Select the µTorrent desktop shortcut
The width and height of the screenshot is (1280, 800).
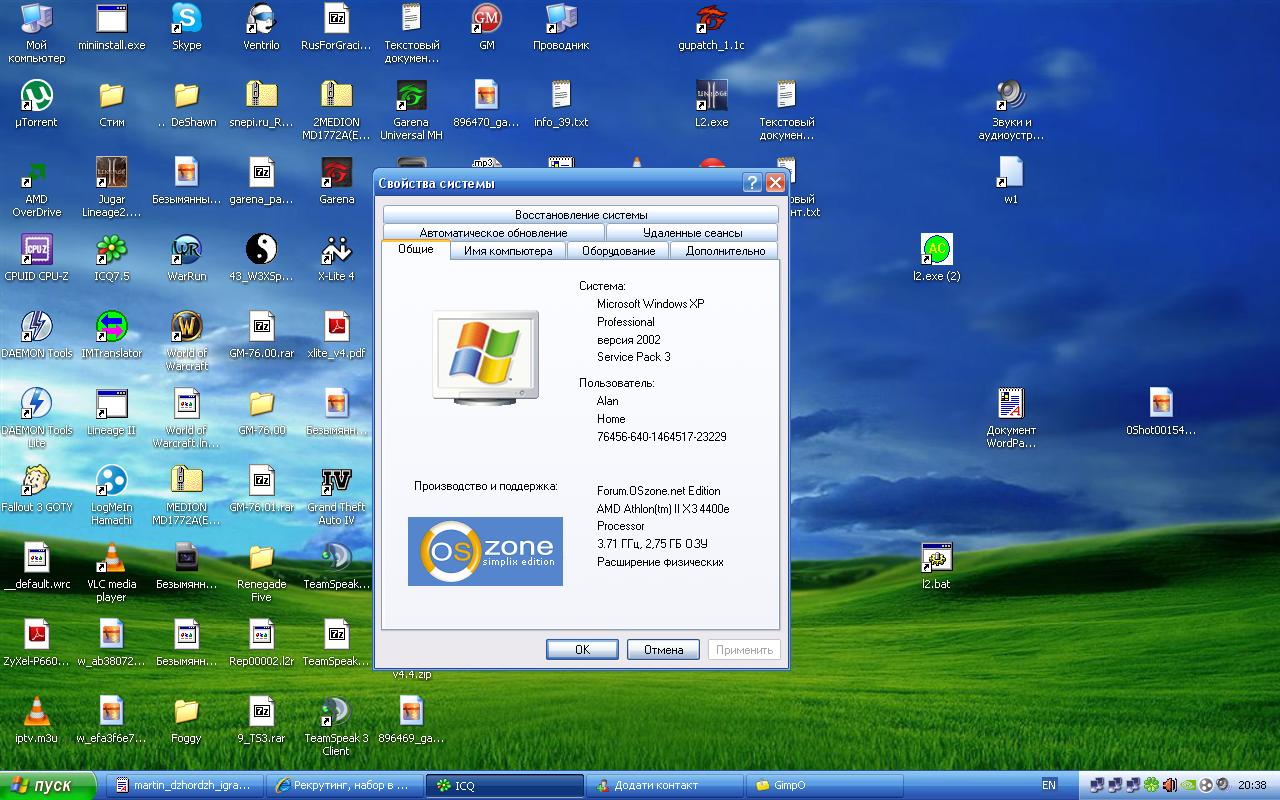pyautogui.click(x=36, y=104)
